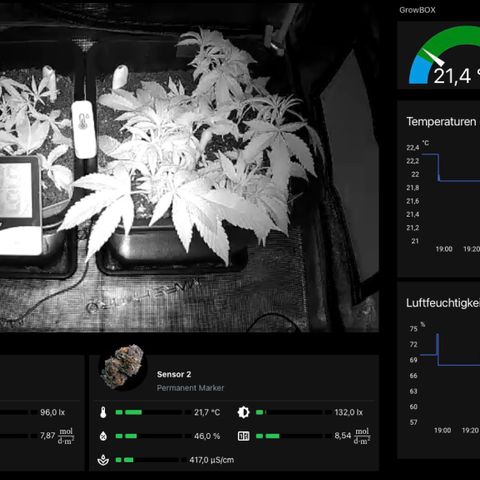Click the Permanent Marker plant name

pos(190,388)
